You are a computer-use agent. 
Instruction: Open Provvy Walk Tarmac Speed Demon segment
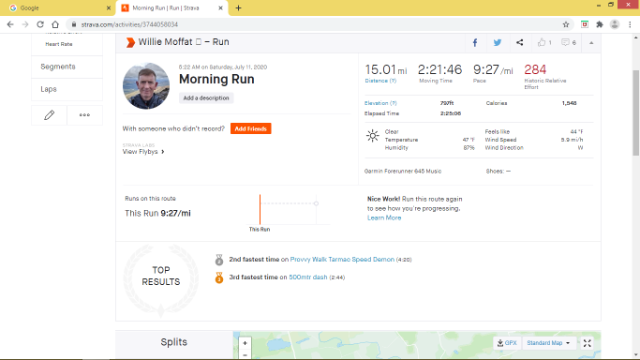click(x=342, y=260)
